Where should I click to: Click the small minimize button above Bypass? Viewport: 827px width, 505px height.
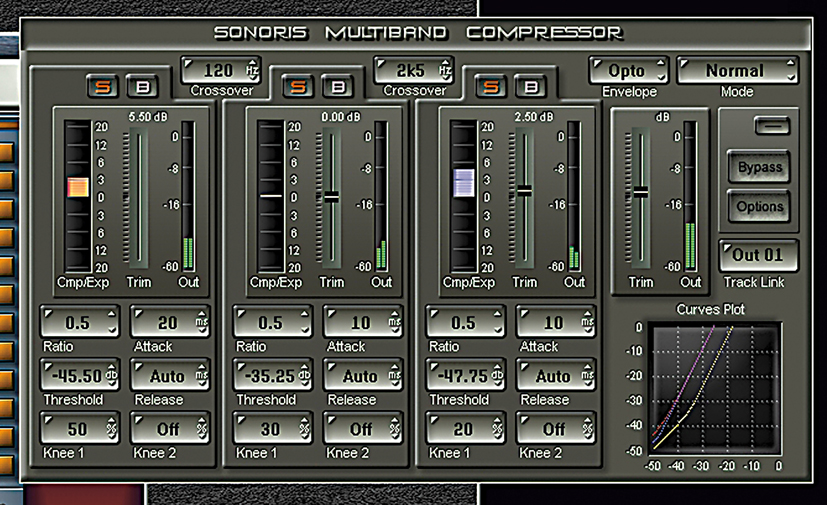point(772,126)
